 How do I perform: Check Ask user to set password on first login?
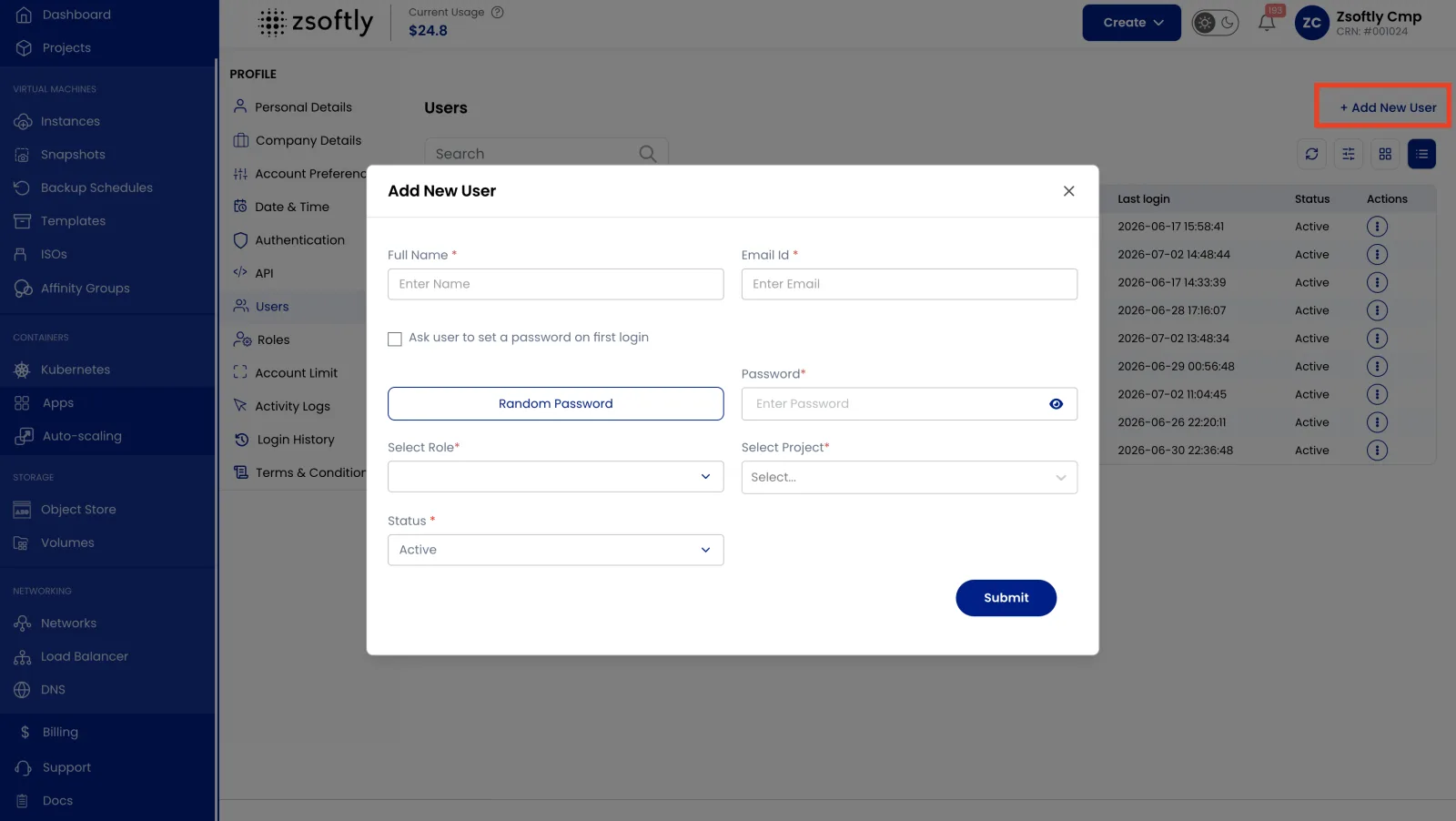pos(395,339)
